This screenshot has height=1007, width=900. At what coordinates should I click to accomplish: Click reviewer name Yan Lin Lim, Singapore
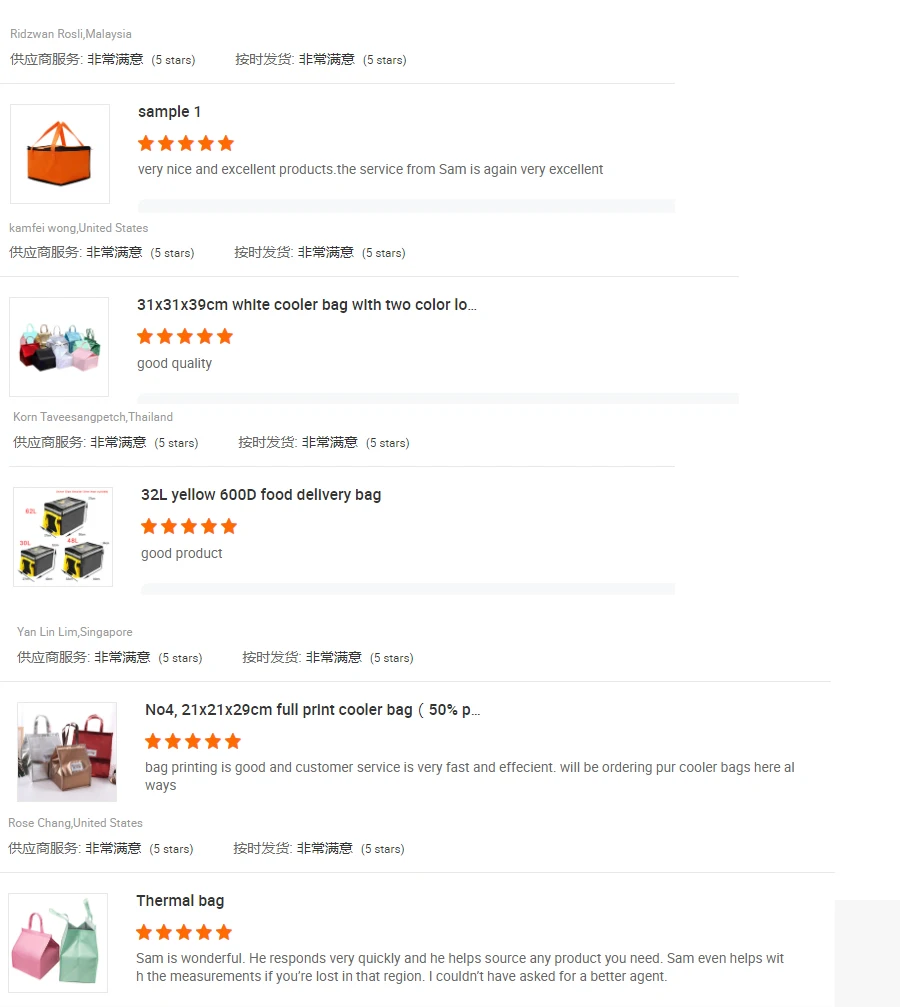point(75,632)
